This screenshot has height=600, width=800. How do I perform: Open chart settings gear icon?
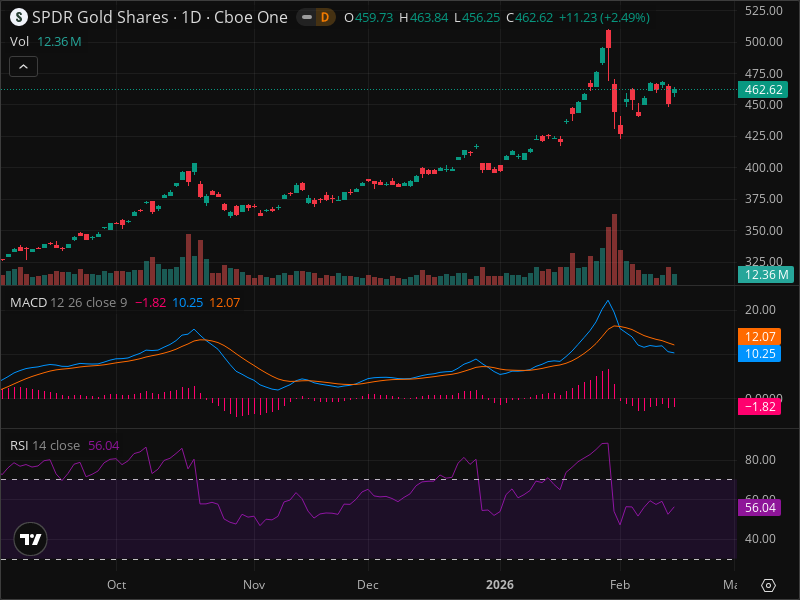(768, 585)
